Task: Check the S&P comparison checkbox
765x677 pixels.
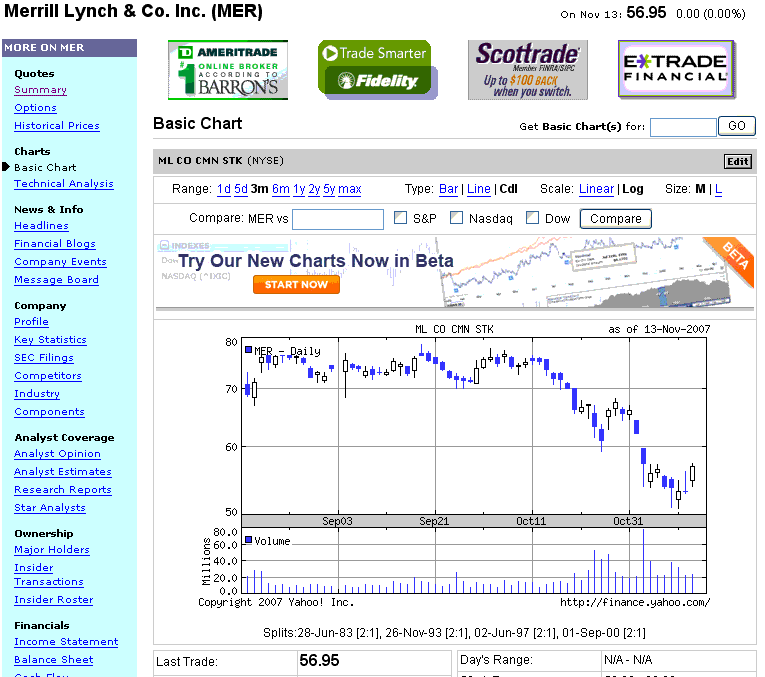Action: 400,218
